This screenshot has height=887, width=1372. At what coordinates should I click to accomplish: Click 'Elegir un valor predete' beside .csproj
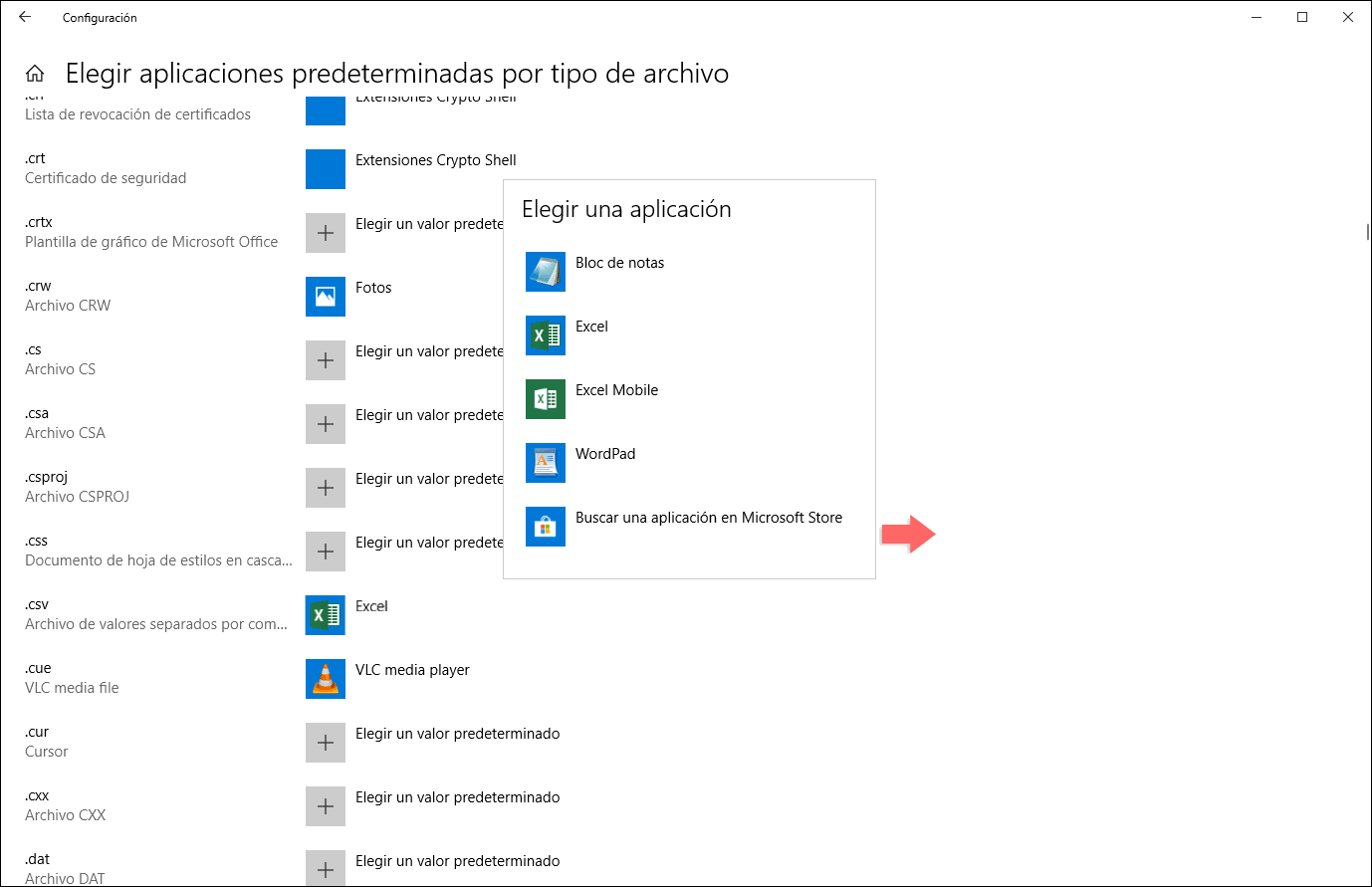pos(429,479)
